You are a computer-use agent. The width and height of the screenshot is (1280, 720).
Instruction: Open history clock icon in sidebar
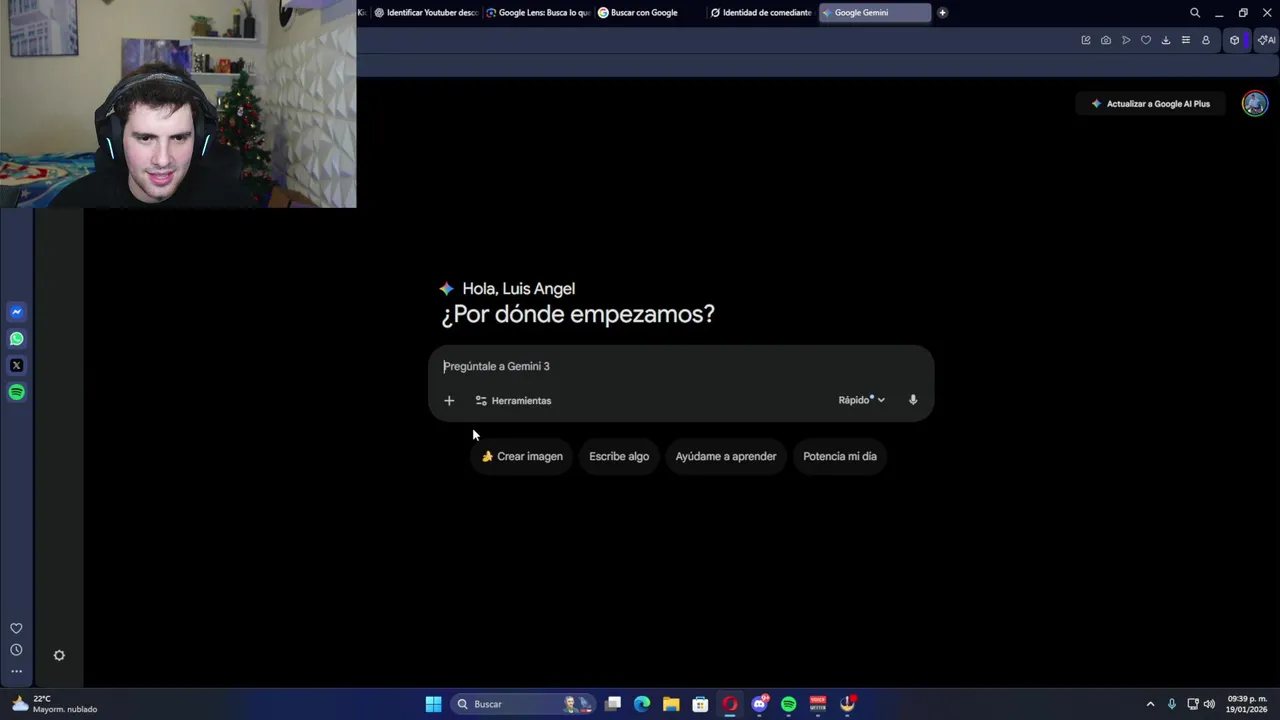(x=16, y=650)
